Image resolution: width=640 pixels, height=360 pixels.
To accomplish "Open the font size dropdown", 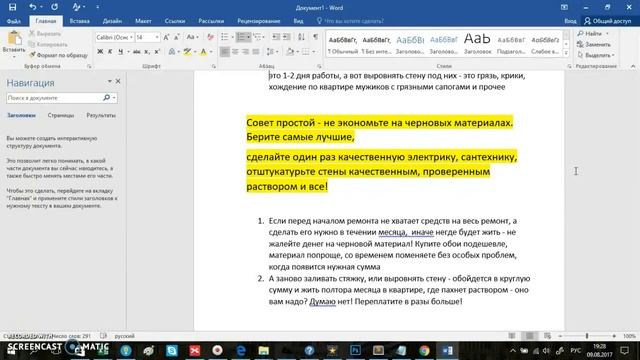I will point(157,37).
